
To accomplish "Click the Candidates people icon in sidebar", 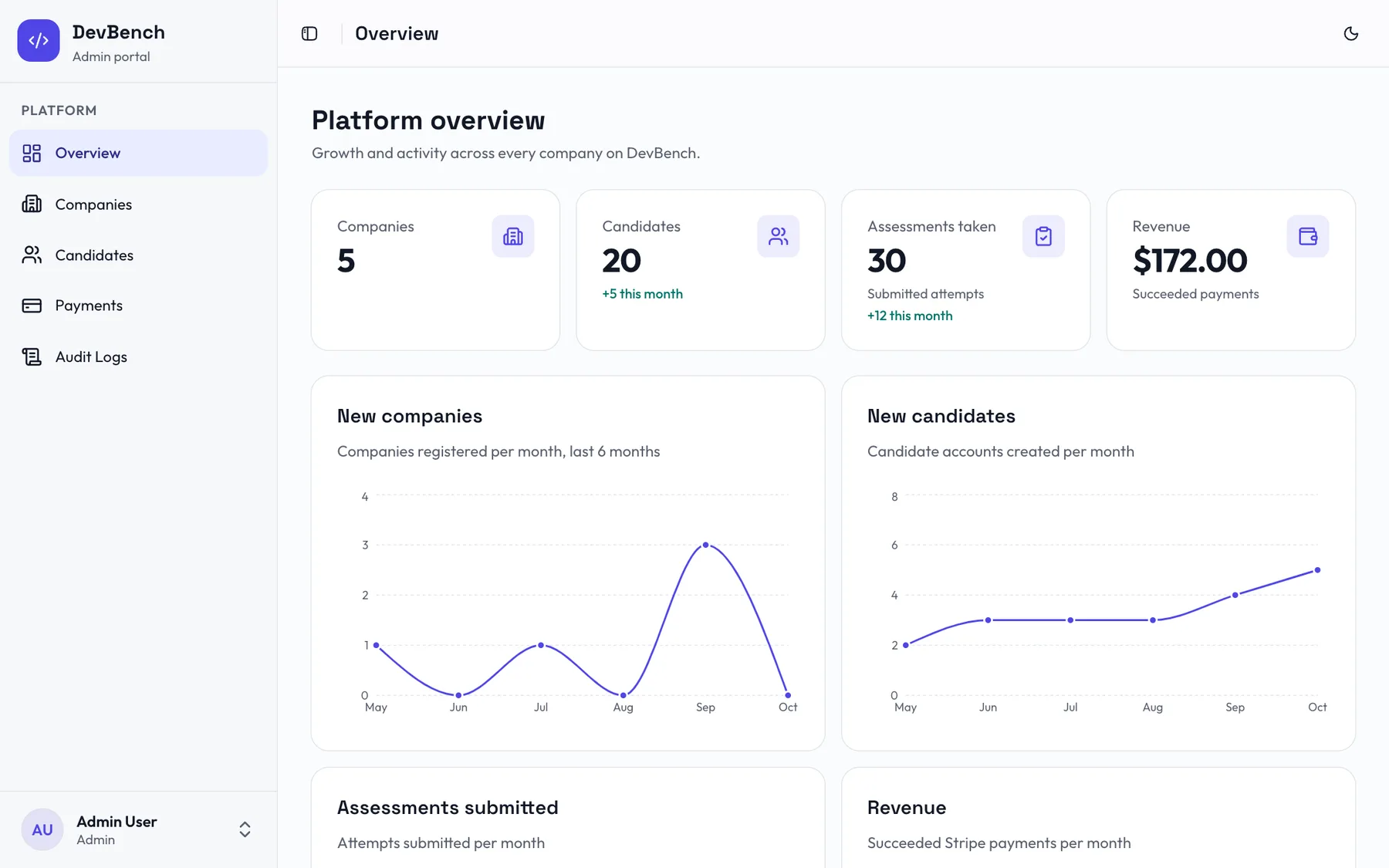I will point(32,255).
